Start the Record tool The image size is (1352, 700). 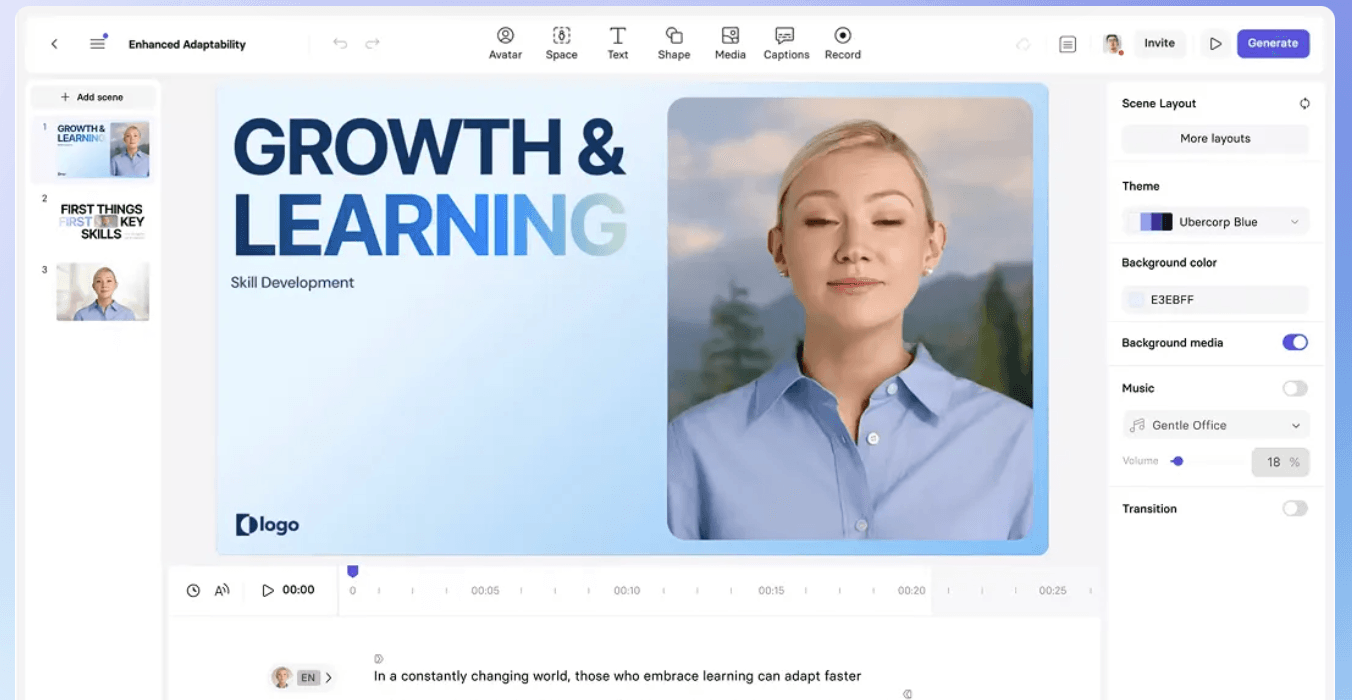click(843, 43)
